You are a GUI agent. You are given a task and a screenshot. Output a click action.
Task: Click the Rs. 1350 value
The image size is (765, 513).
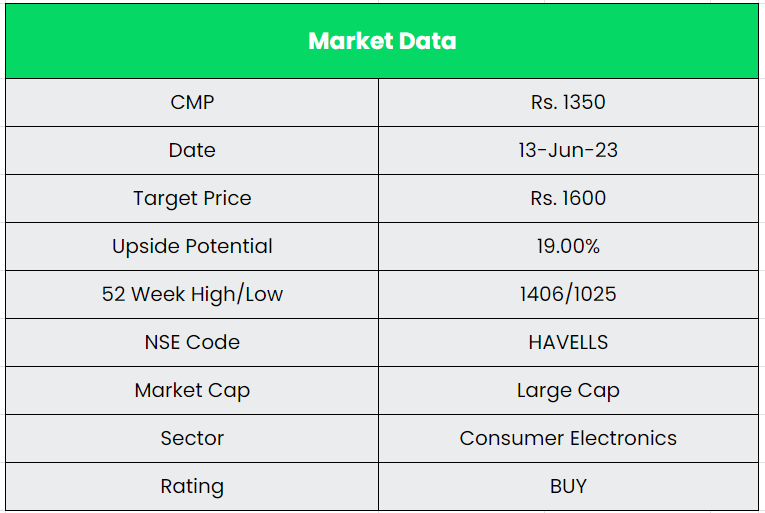[568, 102]
